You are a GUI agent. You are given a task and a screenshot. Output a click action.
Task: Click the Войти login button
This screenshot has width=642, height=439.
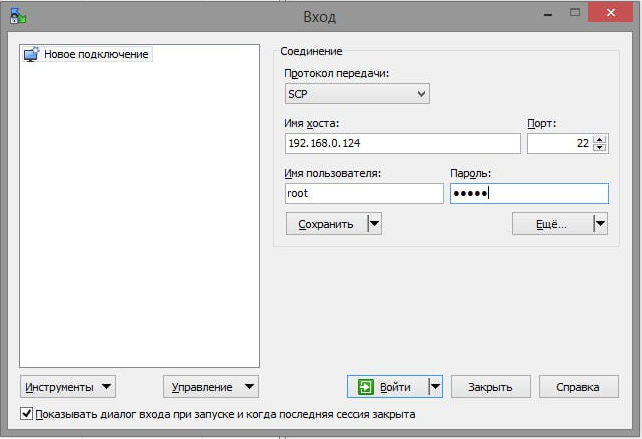pyautogui.click(x=386, y=387)
